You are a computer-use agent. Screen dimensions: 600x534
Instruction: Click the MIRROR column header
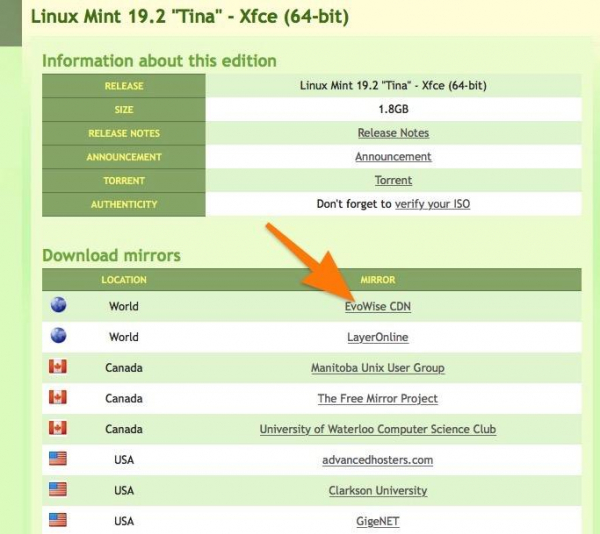(x=378, y=280)
